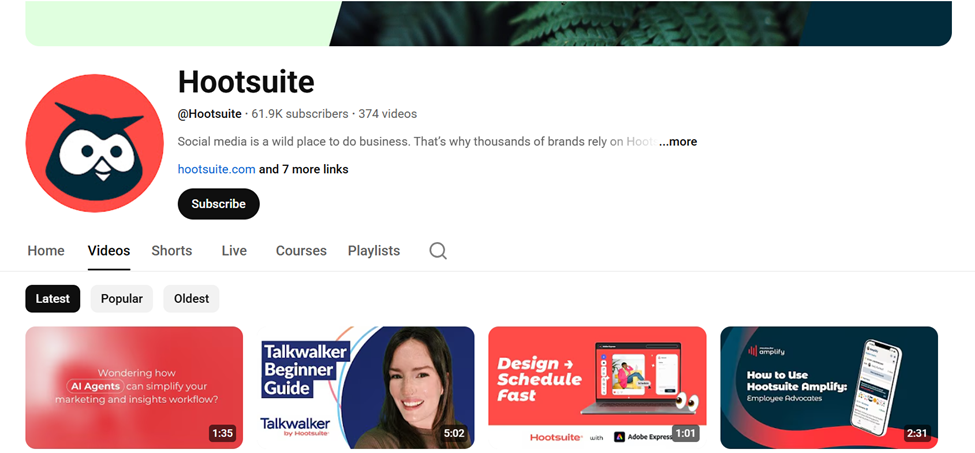The image size is (975, 453).
Task: Subscribe to the Hootsuite channel
Action: click(218, 204)
